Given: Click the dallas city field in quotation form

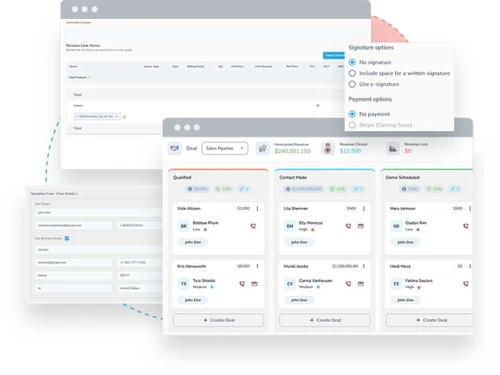Looking at the screenshot, I should click(74, 275).
